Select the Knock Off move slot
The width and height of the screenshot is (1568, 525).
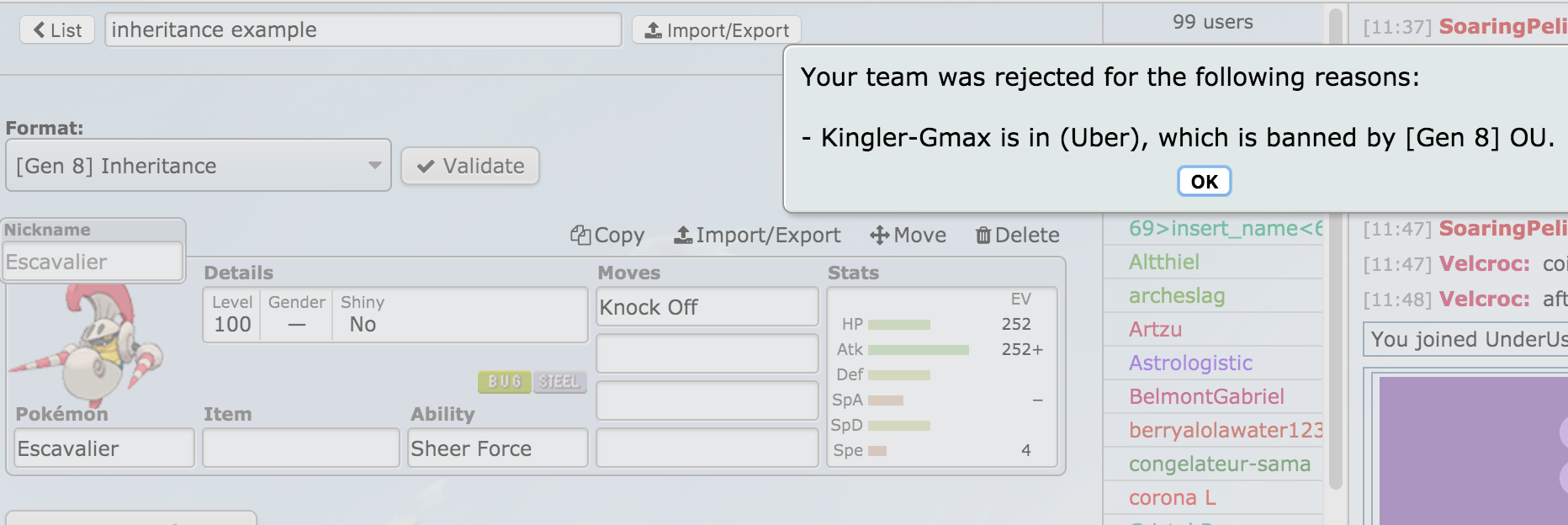(x=707, y=307)
